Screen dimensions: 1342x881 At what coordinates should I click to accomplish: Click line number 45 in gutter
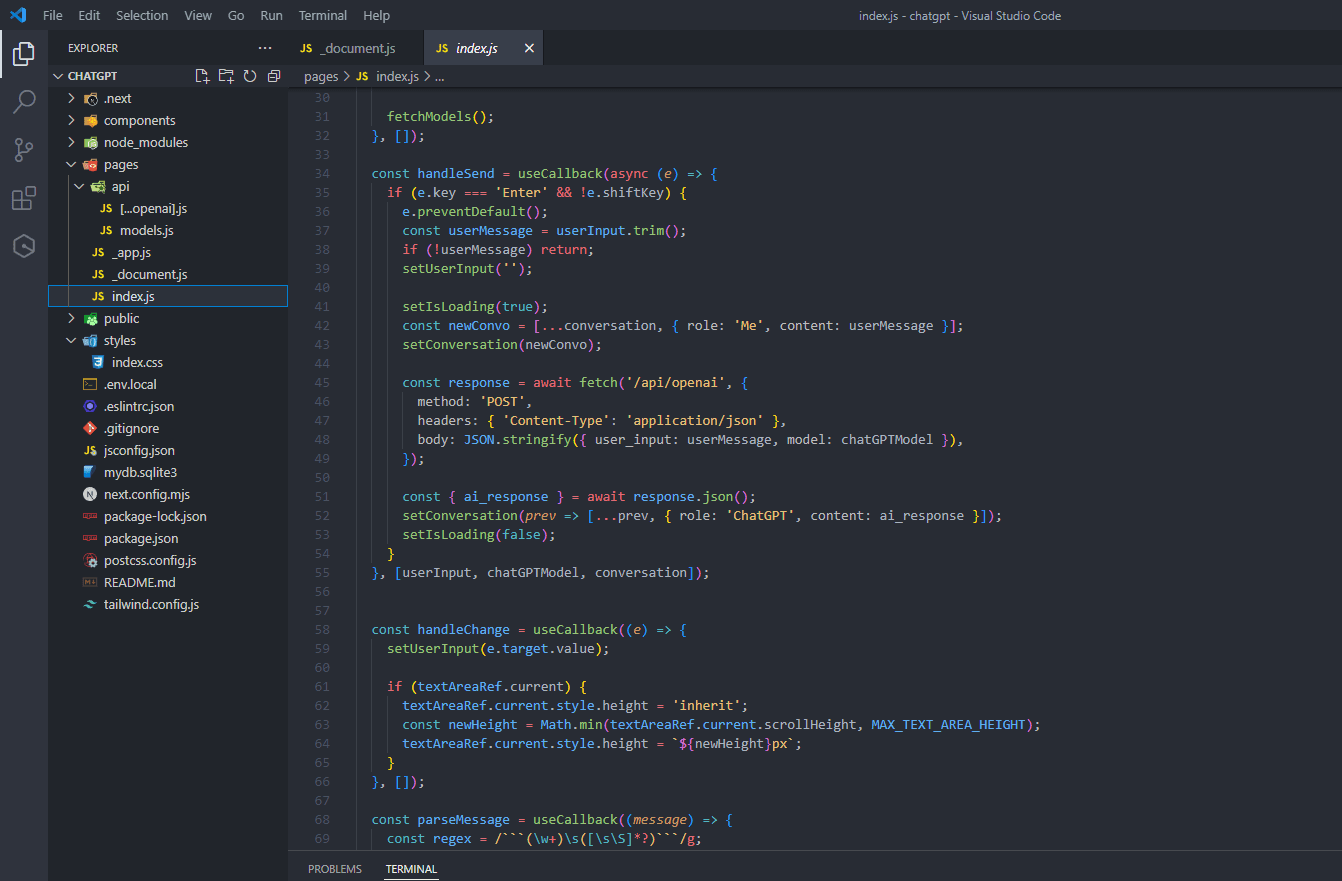[x=322, y=382]
